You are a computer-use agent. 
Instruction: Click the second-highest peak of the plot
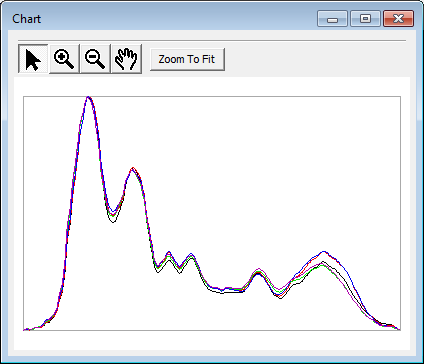click(133, 169)
